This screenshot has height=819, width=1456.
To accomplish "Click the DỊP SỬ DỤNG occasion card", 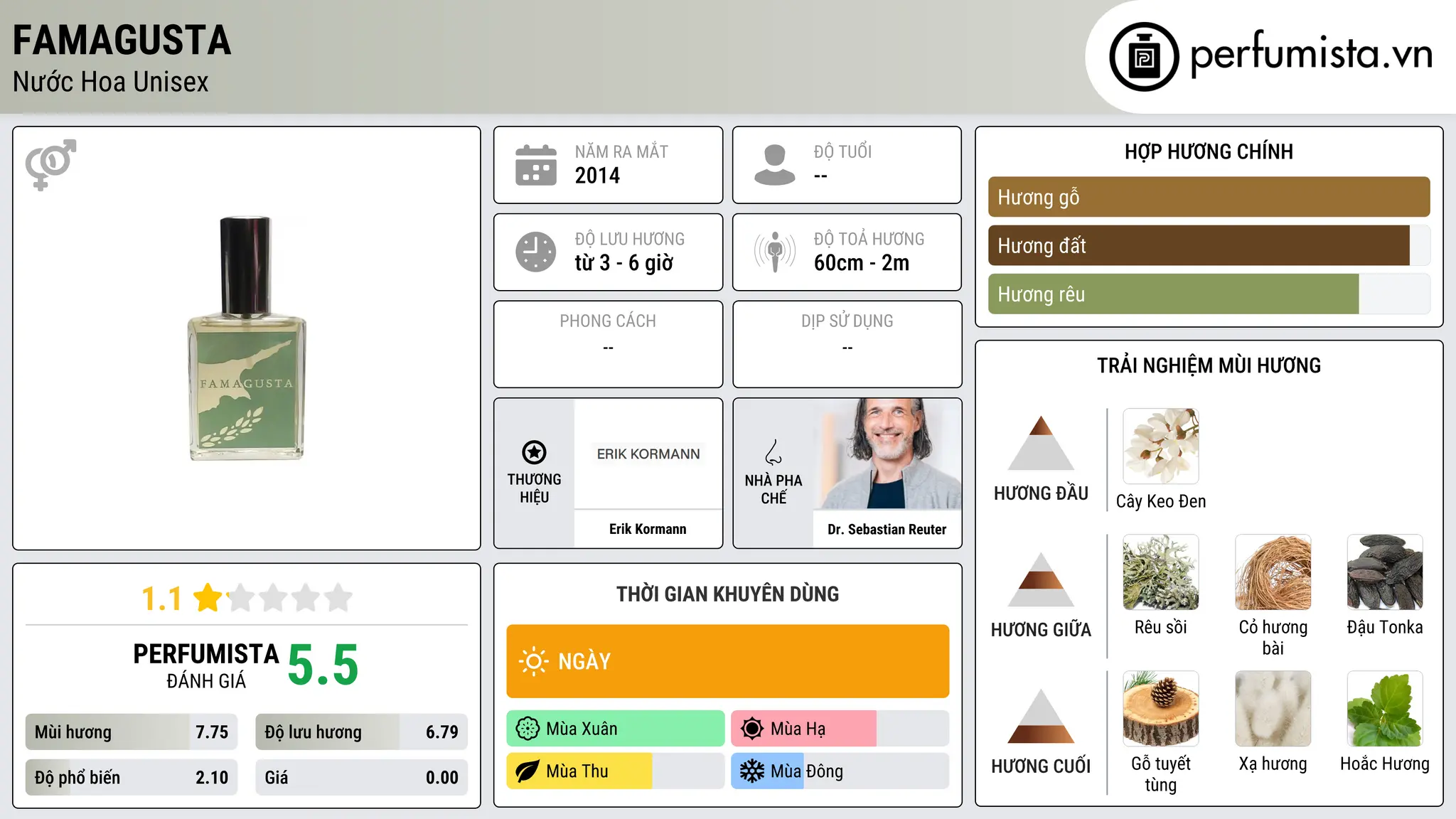I will [847, 344].
